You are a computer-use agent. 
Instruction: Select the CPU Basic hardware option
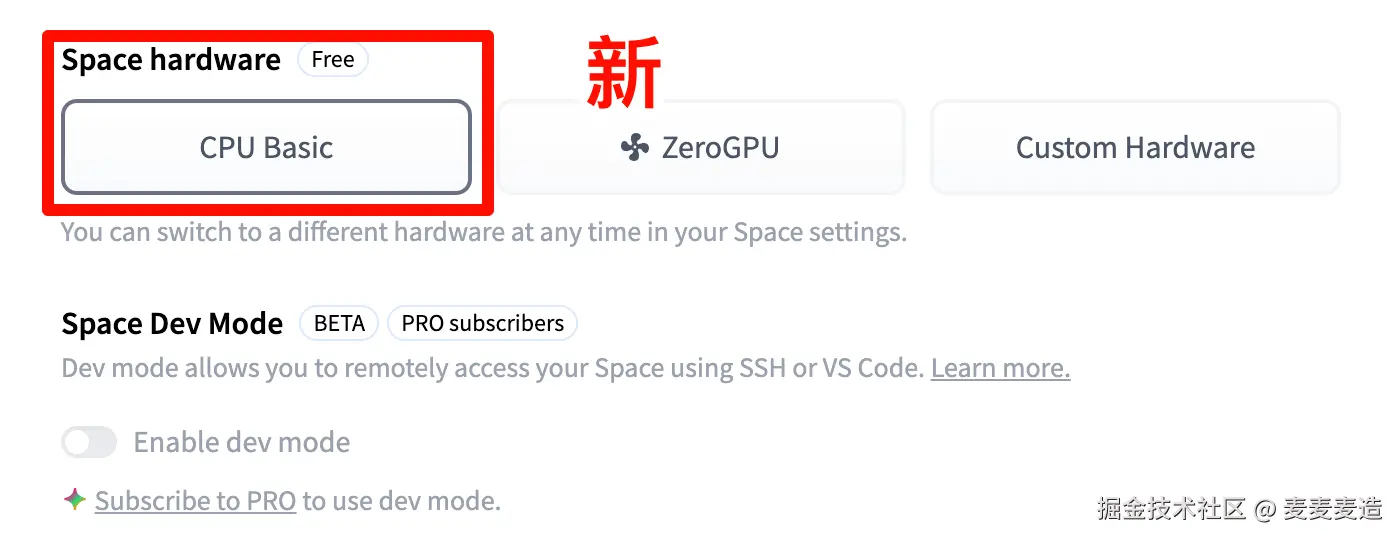266,147
